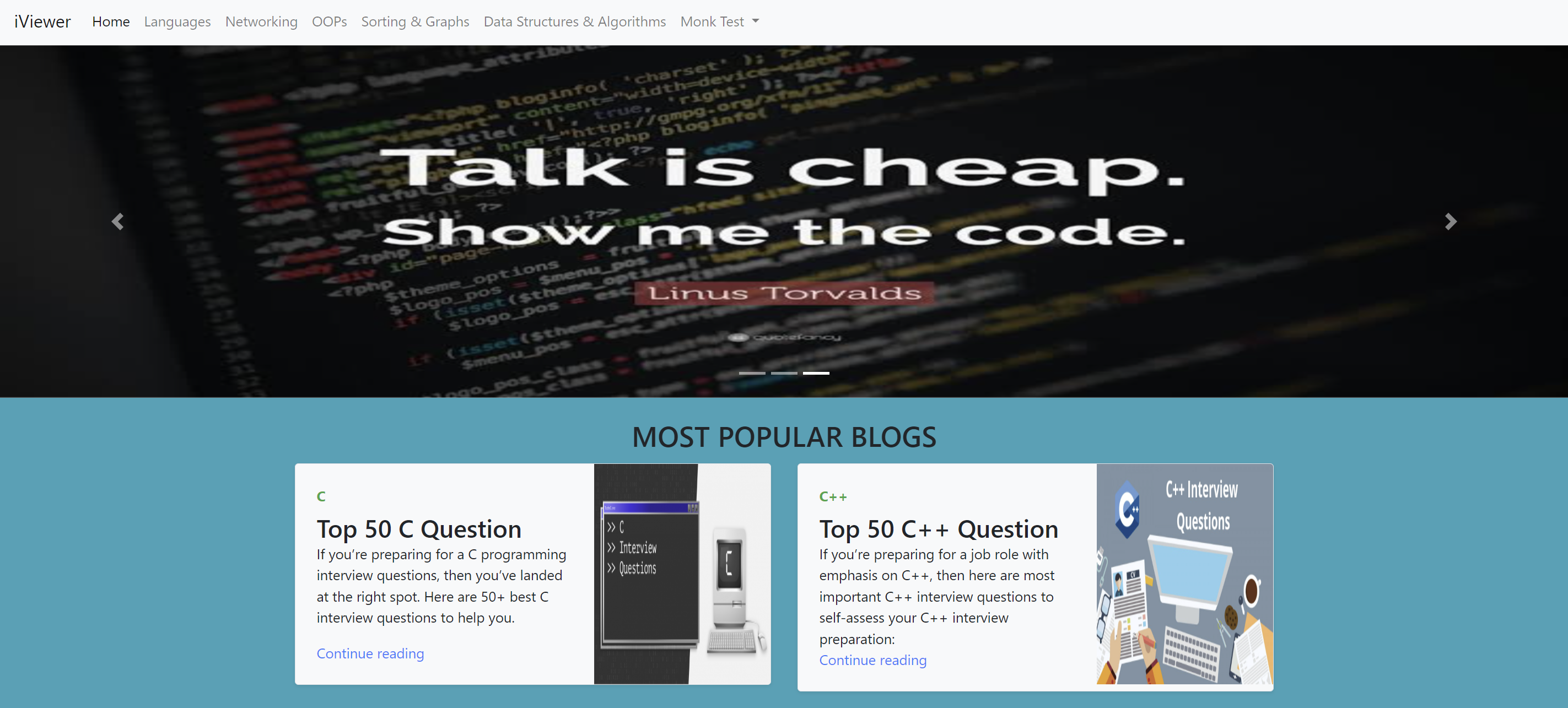Open the Home nav item
This screenshot has width=1568, height=708.
(111, 22)
